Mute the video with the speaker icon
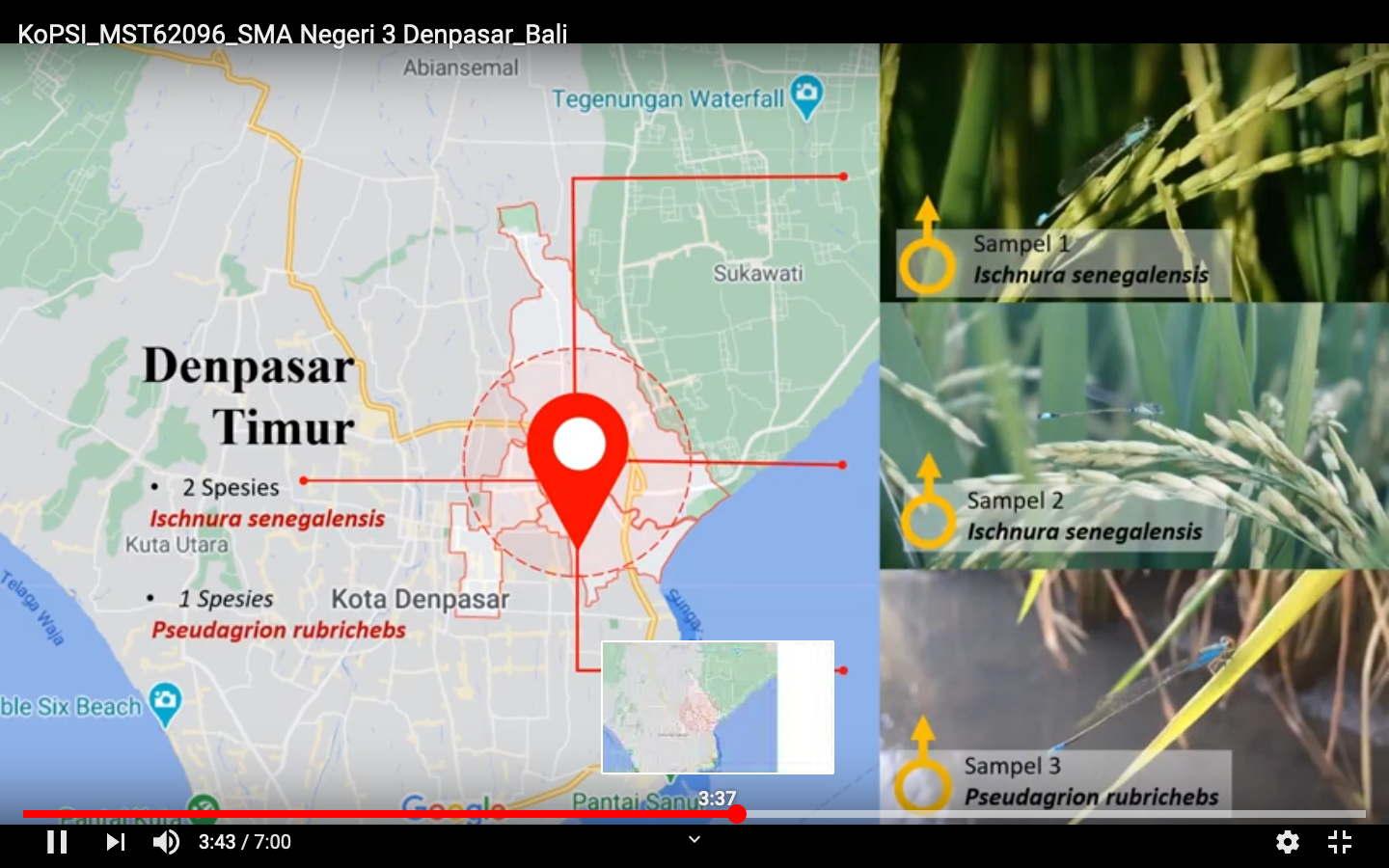The width and height of the screenshot is (1389, 868). coord(166,842)
